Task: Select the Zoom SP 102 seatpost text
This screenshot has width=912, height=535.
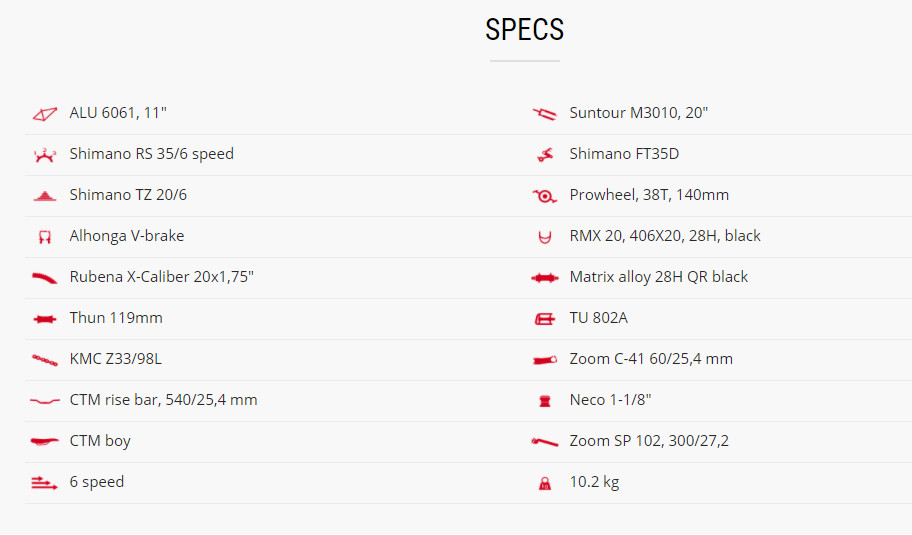Action: point(649,441)
